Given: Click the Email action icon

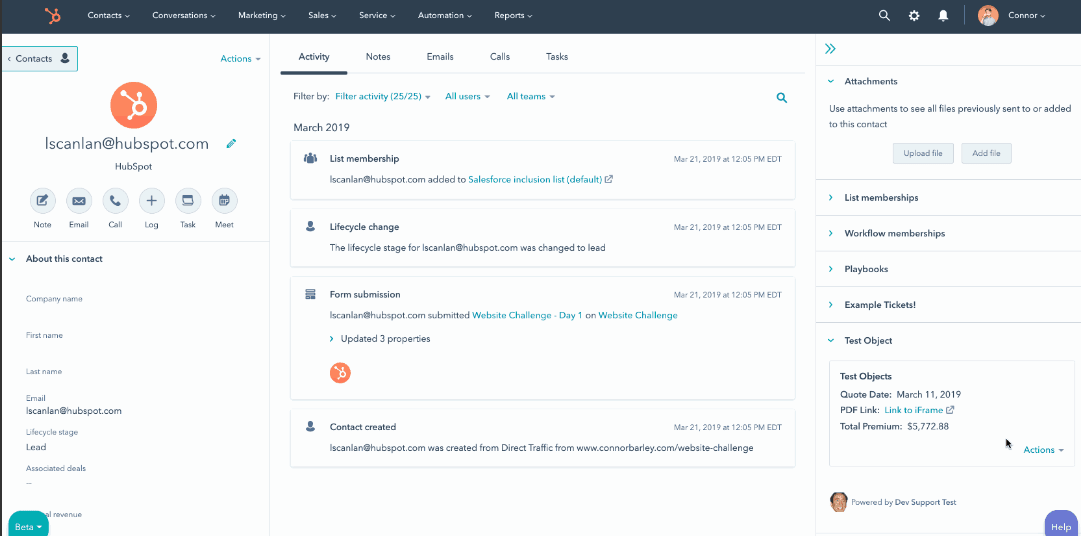Looking at the screenshot, I should (79, 201).
